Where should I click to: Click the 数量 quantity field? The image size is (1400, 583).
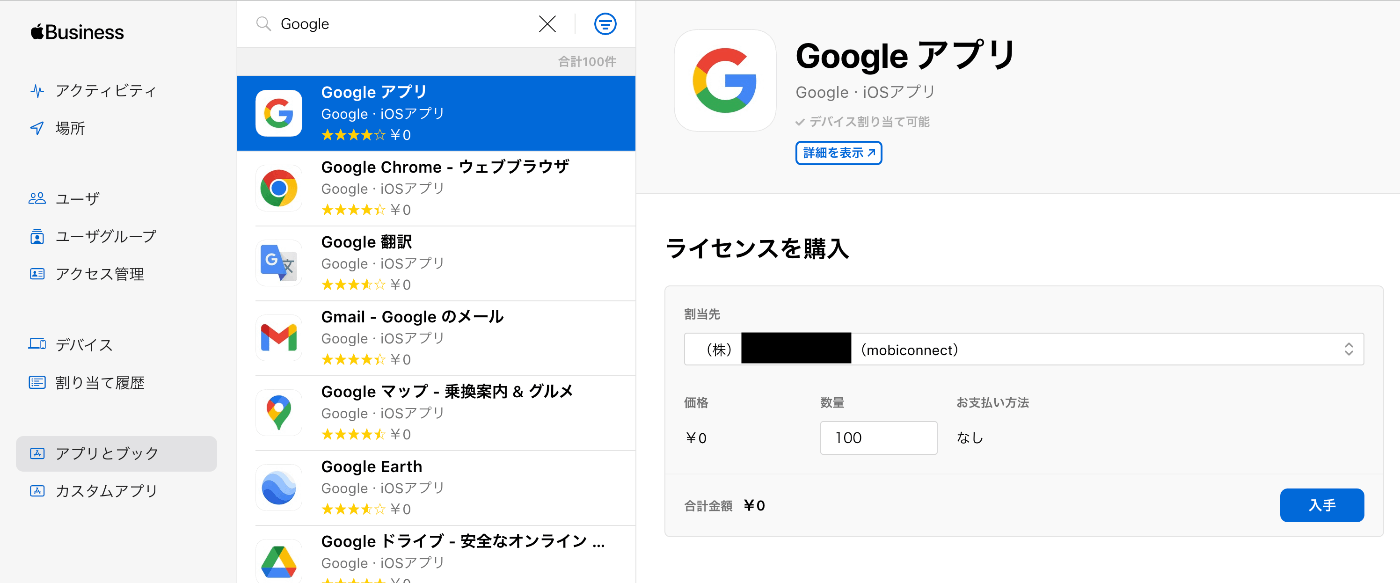tap(879, 438)
